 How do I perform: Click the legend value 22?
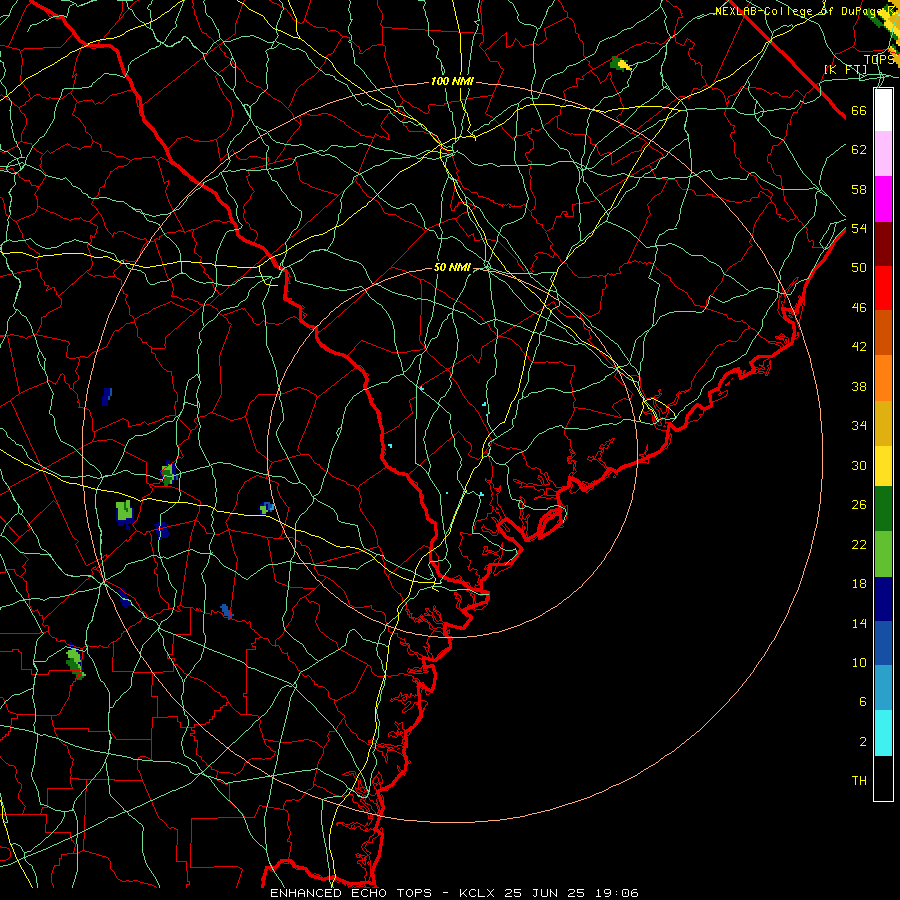(x=859, y=544)
